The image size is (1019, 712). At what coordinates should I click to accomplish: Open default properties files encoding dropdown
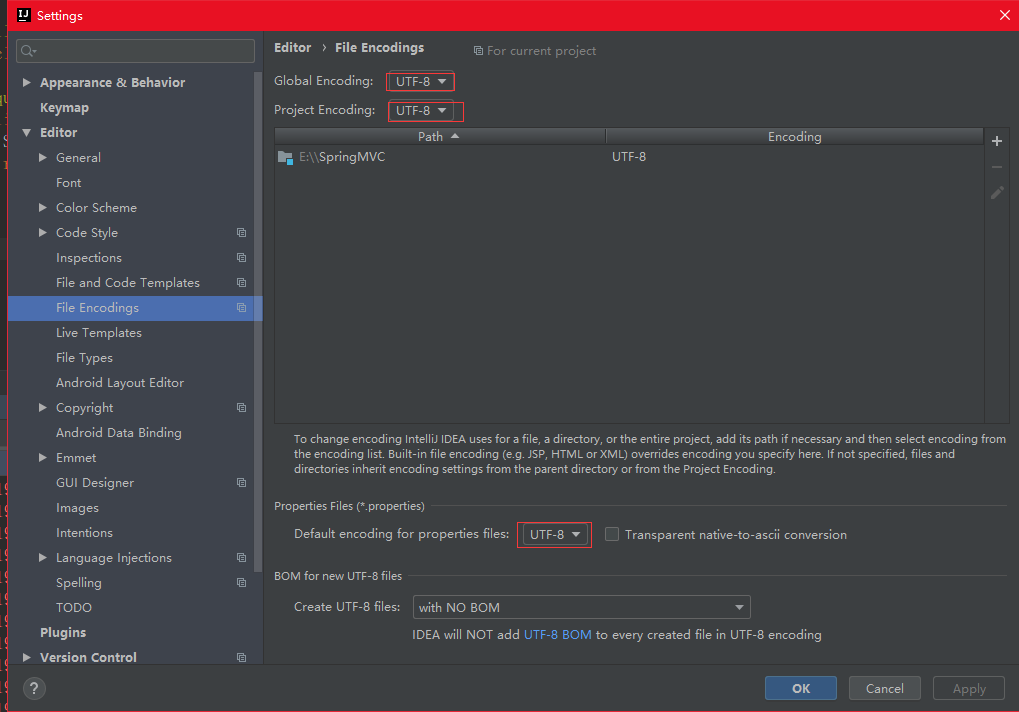pyautogui.click(x=554, y=535)
